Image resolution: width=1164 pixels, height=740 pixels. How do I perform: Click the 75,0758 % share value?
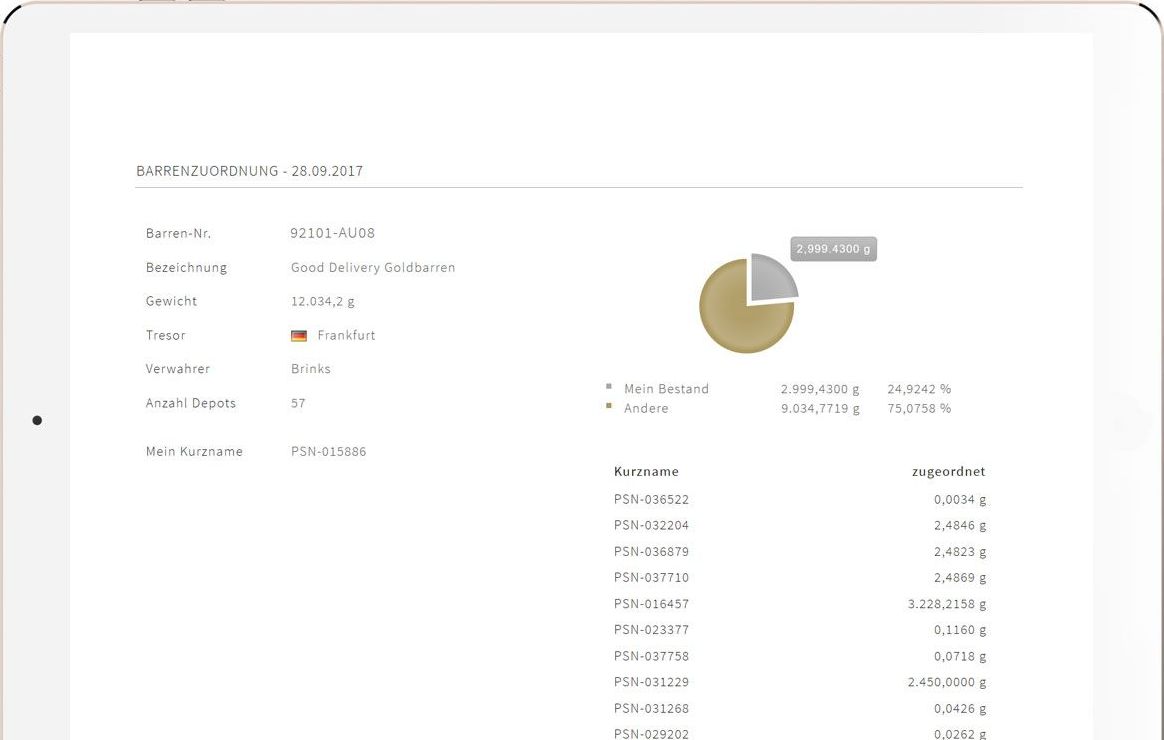point(919,408)
